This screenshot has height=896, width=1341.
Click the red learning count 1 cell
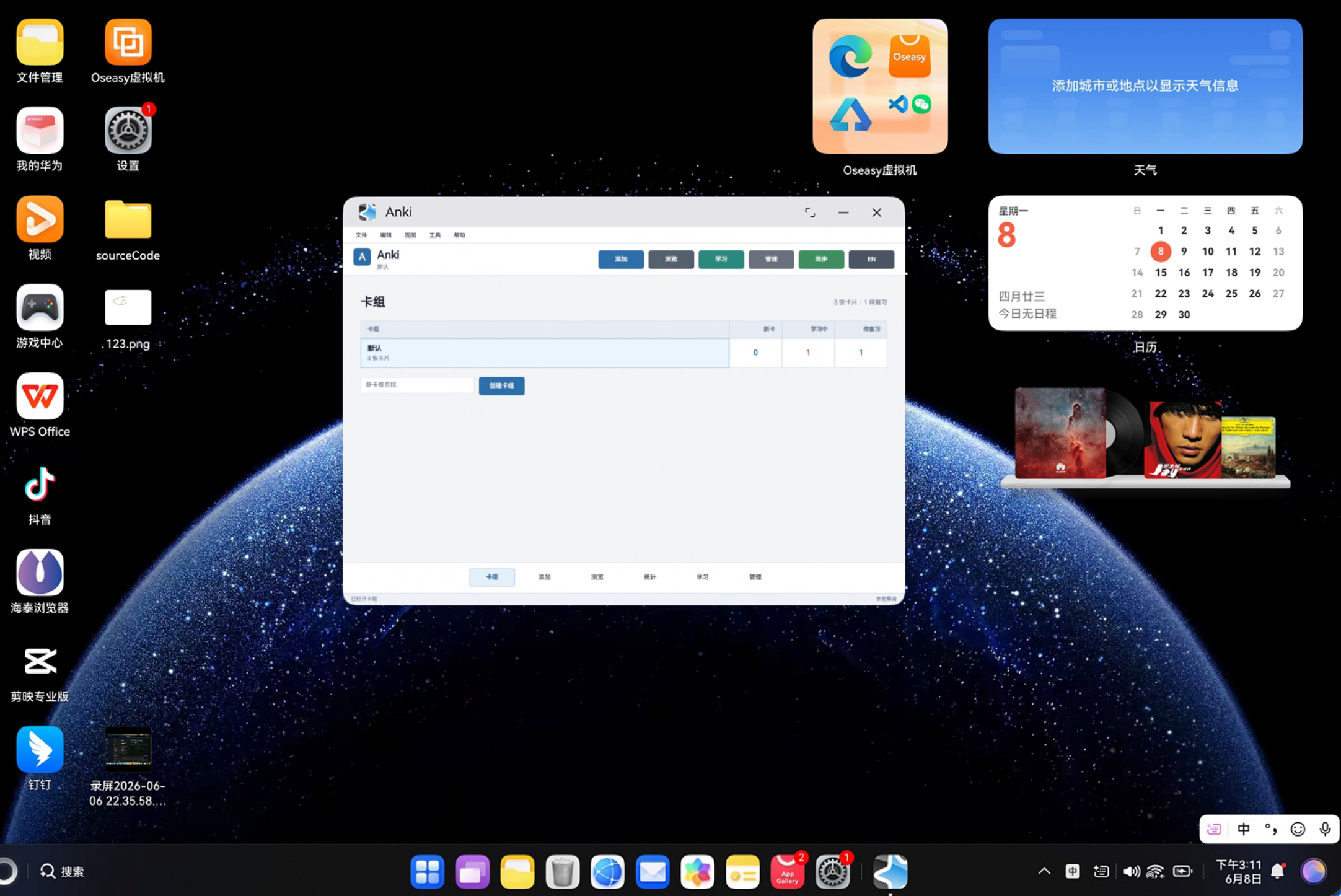808,353
